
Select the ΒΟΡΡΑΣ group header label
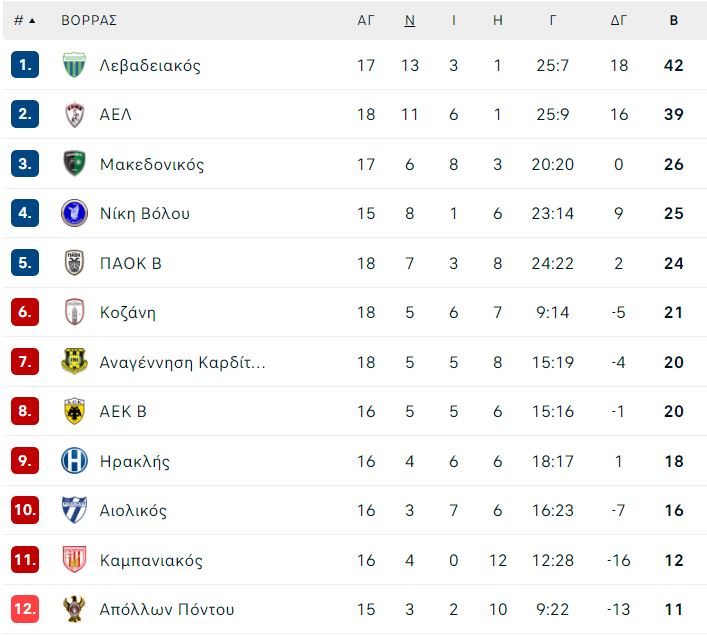click(x=89, y=20)
